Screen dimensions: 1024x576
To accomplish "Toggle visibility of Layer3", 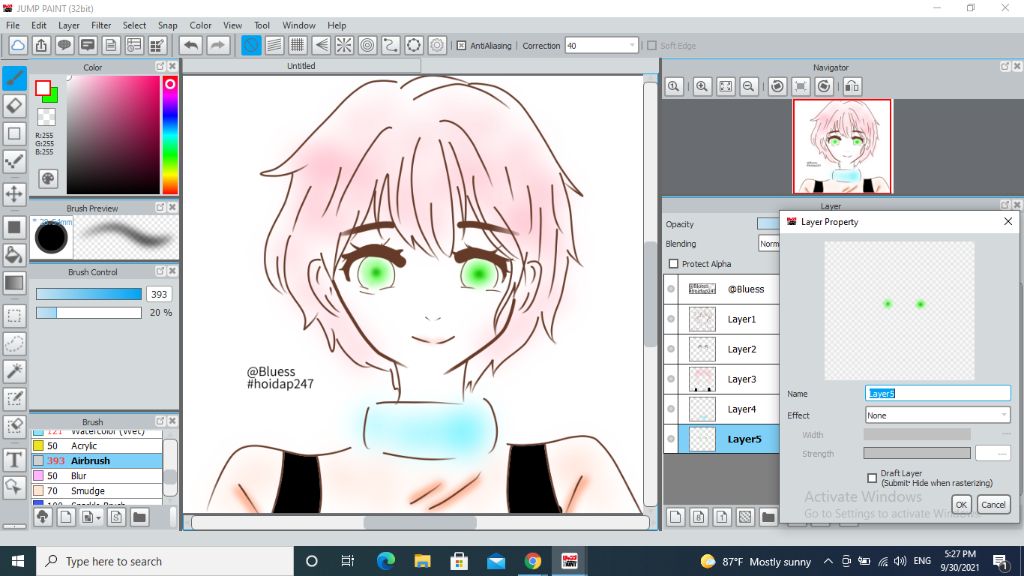I will pyautogui.click(x=671, y=379).
